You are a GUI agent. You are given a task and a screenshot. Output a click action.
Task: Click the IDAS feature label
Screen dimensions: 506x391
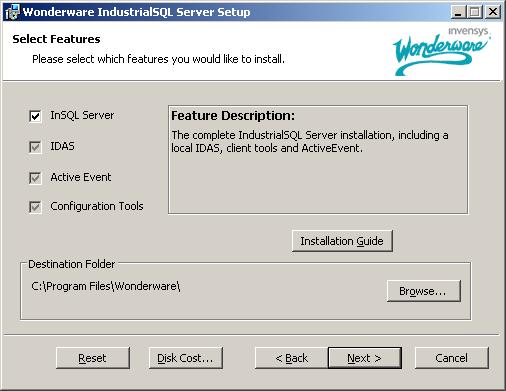[x=62, y=146]
